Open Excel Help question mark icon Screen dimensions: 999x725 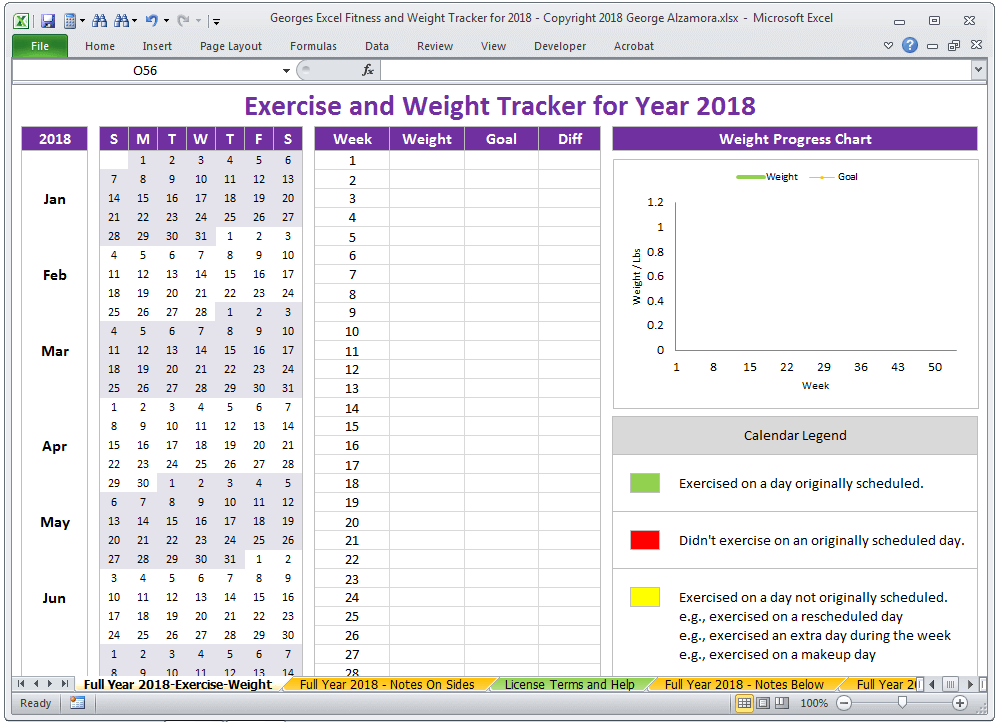pyautogui.click(x=910, y=45)
